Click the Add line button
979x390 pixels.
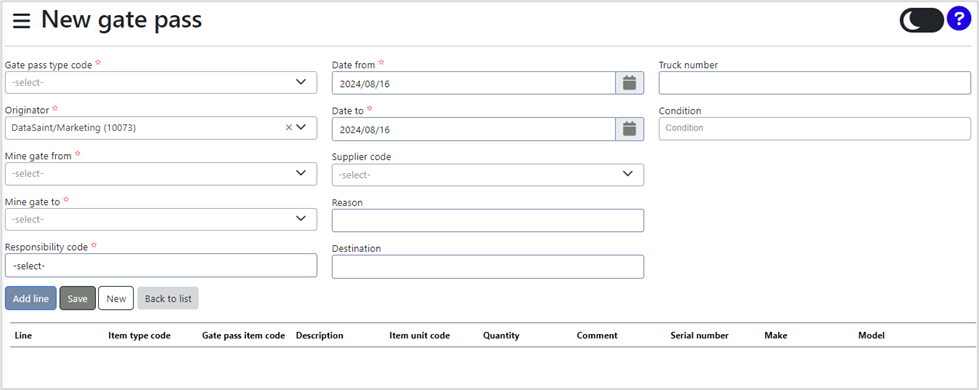click(x=31, y=298)
